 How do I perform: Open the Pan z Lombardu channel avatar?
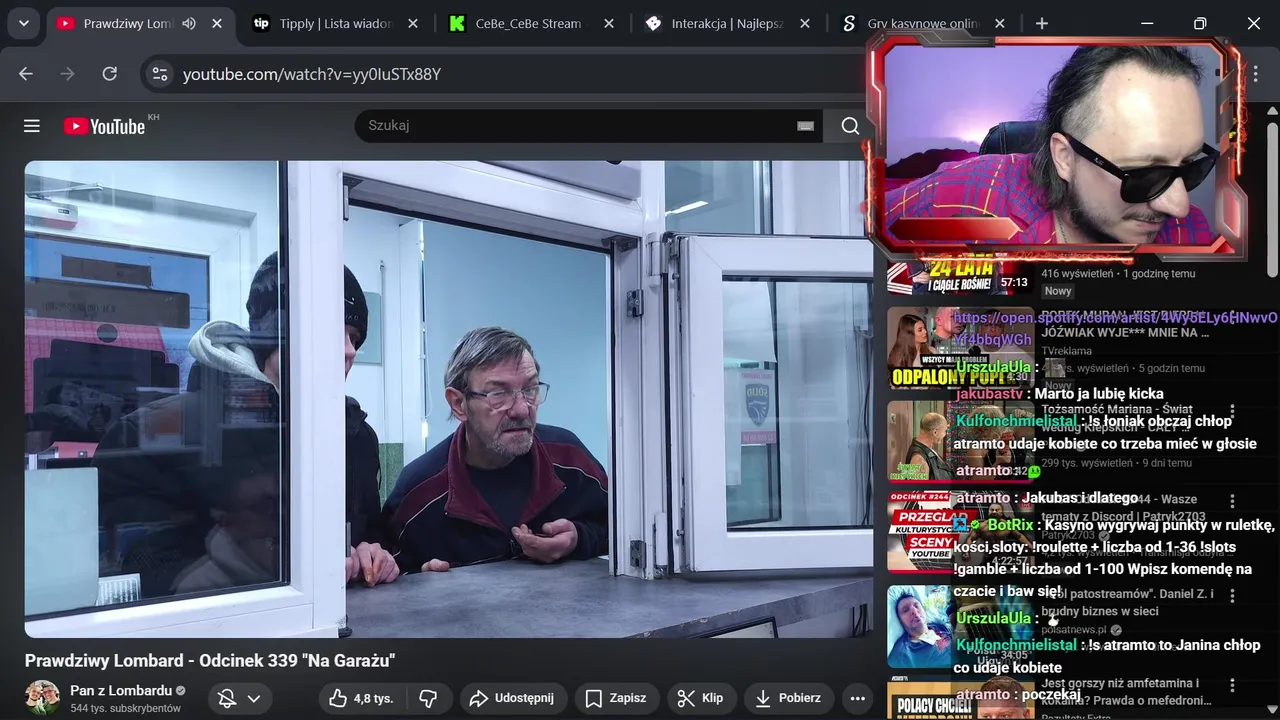pyautogui.click(x=42, y=698)
